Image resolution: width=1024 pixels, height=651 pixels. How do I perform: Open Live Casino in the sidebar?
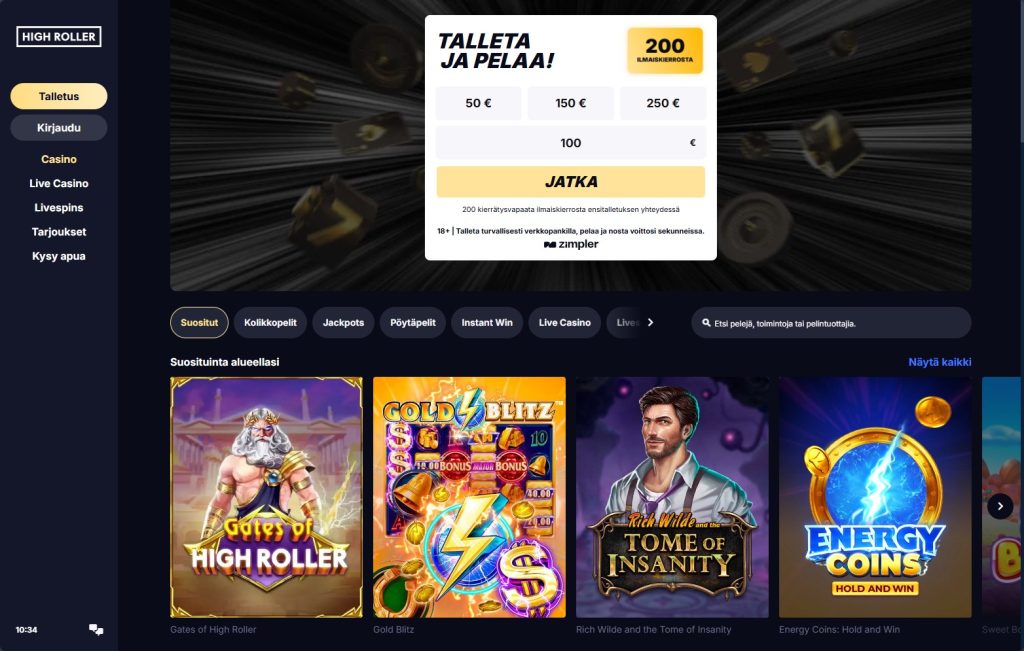tap(59, 183)
